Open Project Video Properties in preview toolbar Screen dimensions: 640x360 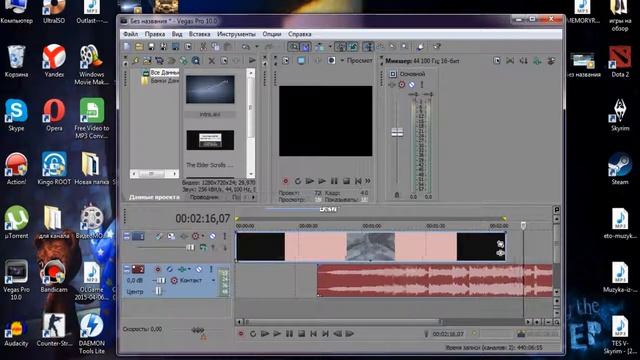click(285, 60)
